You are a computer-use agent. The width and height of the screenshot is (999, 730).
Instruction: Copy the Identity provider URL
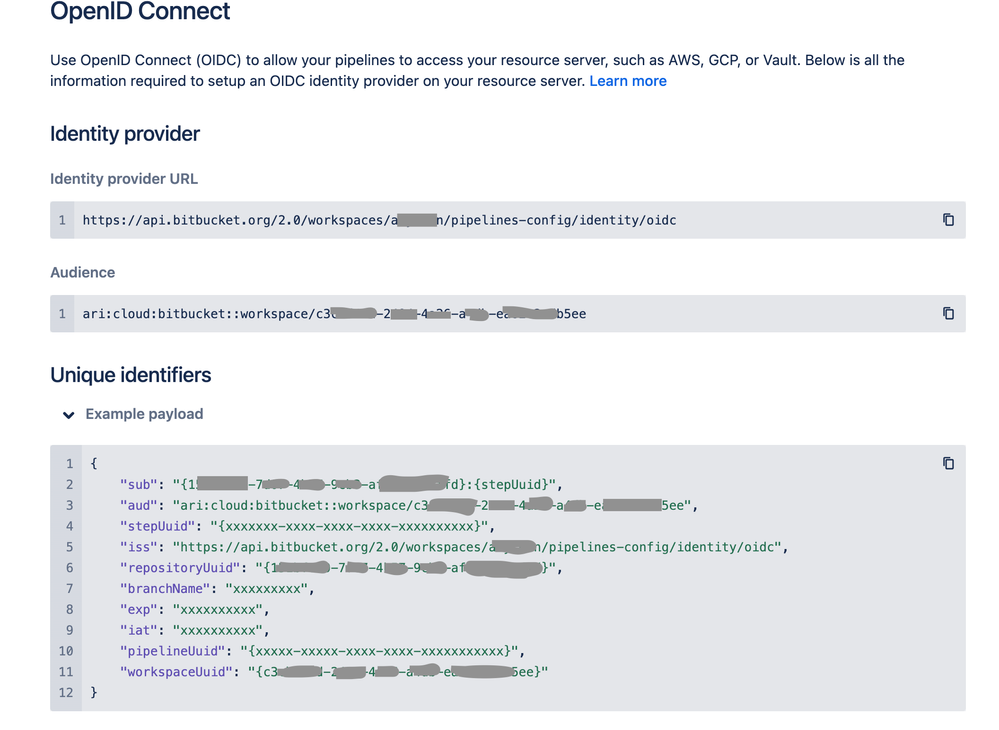click(948, 220)
